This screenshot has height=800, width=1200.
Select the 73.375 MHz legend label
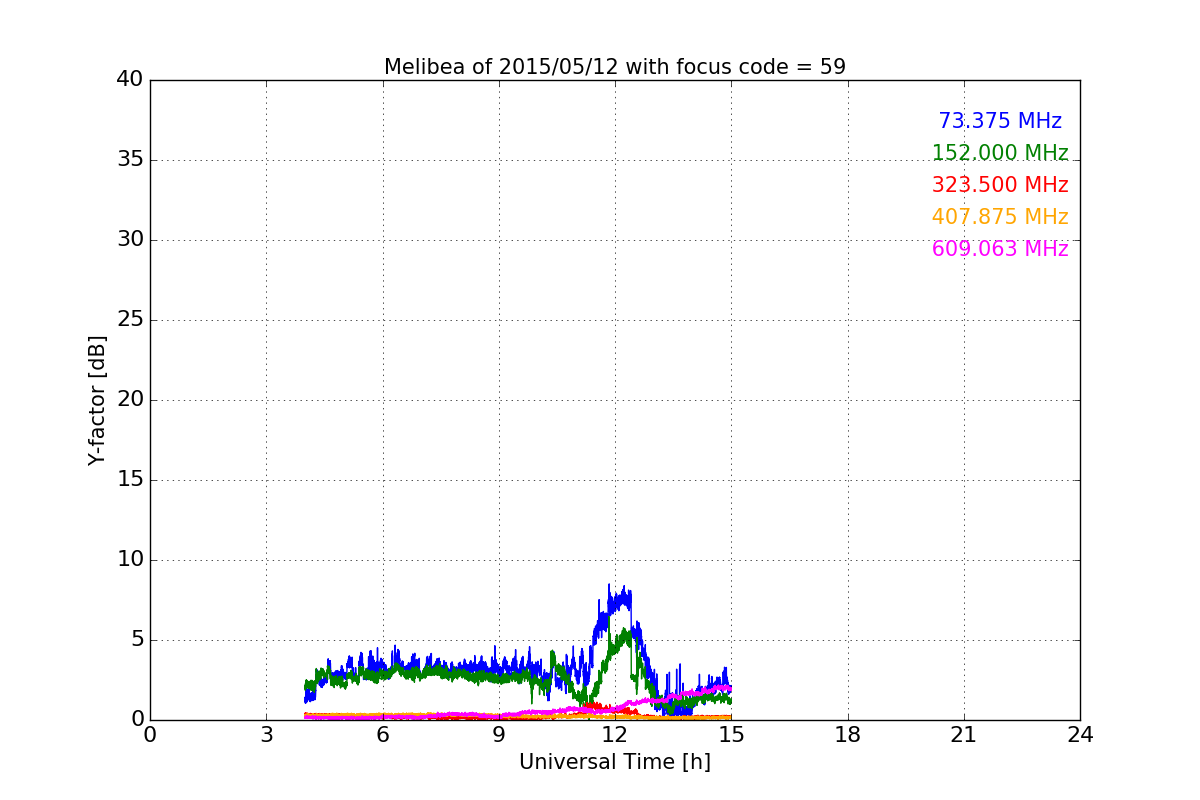(1000, 121)
